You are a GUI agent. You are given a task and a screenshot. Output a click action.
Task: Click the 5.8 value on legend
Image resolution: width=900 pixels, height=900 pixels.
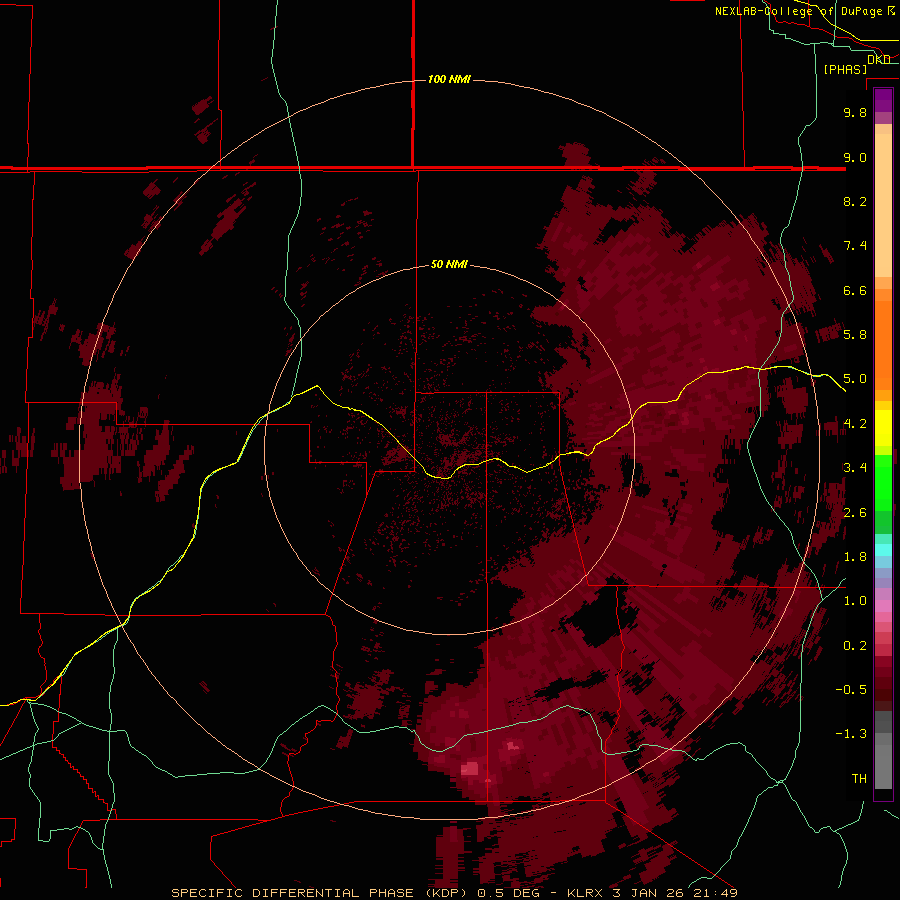(x=855, y=335)
